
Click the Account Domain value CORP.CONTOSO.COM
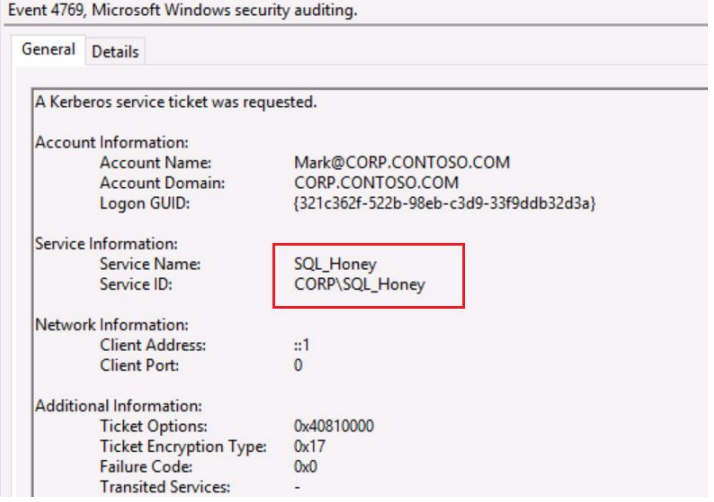376,183
